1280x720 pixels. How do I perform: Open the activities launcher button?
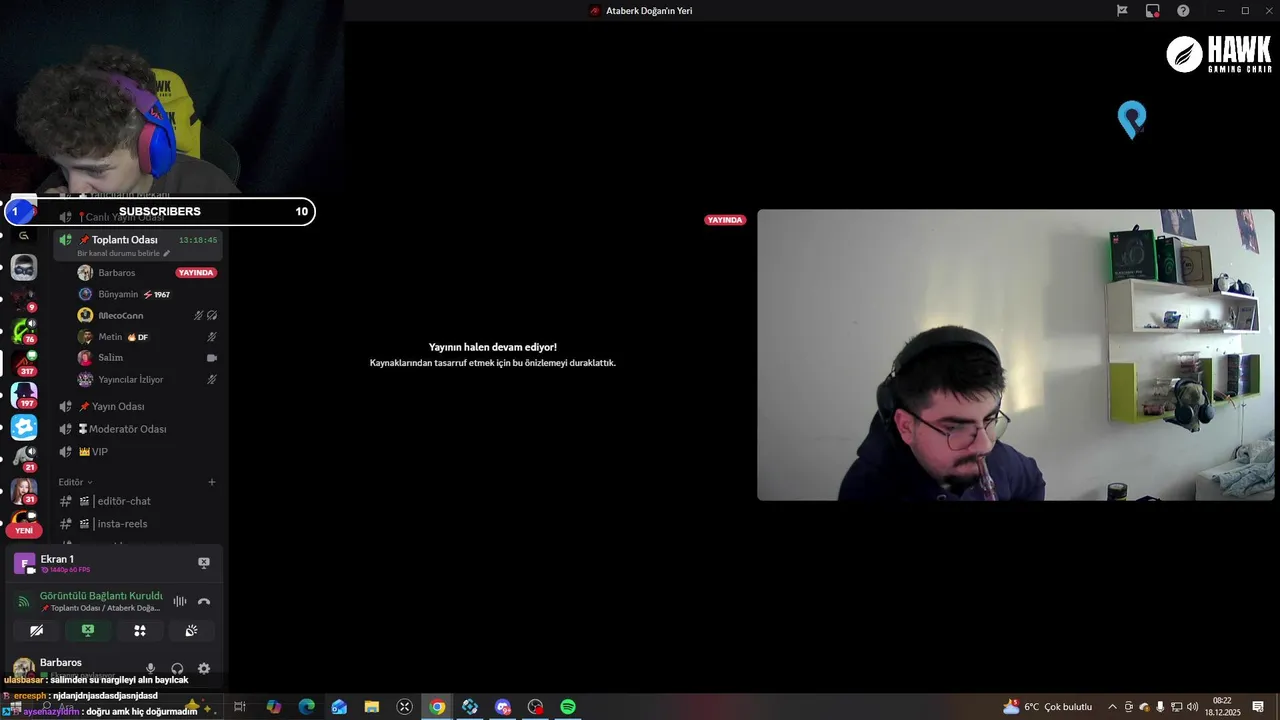140,631
